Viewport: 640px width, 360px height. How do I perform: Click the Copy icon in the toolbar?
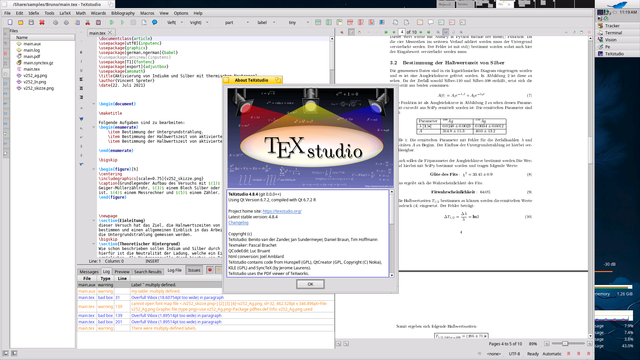[x=77, y=22]
